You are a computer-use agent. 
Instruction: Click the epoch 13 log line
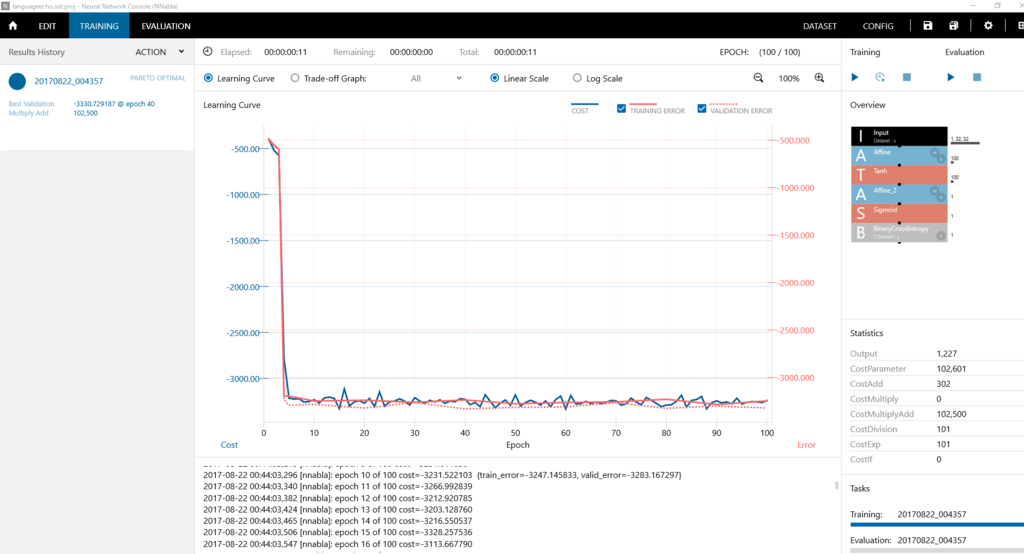(x=338, y=510)
